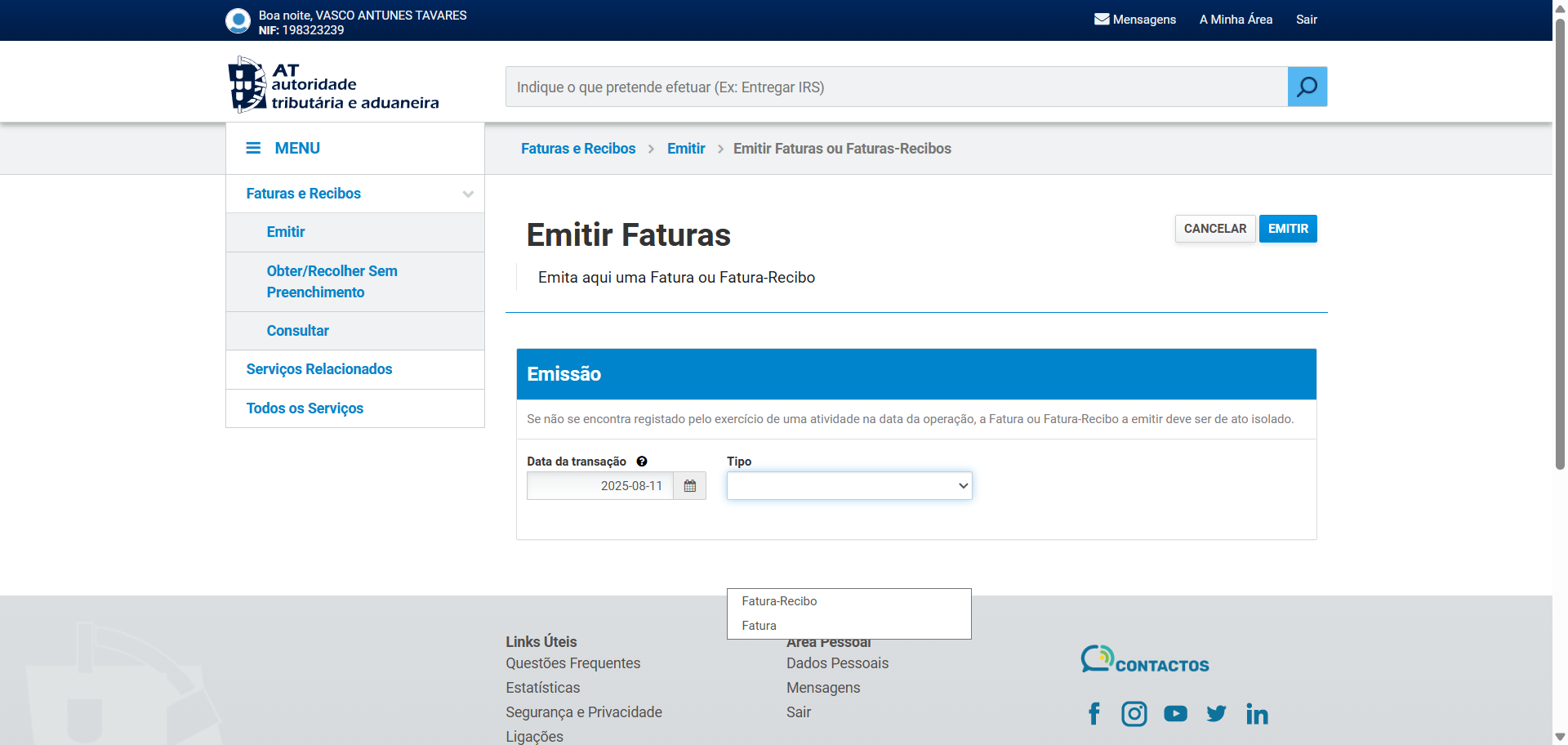Open the Contactos speech bubble link

pyautogui.click(x=1145, y=659)
